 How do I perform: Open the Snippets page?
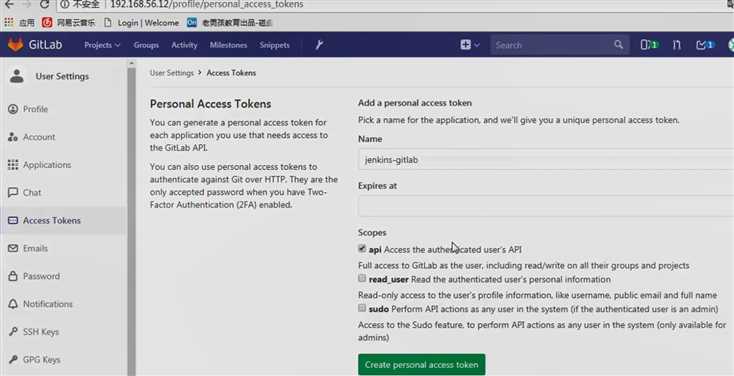click(x=274, y=45)
